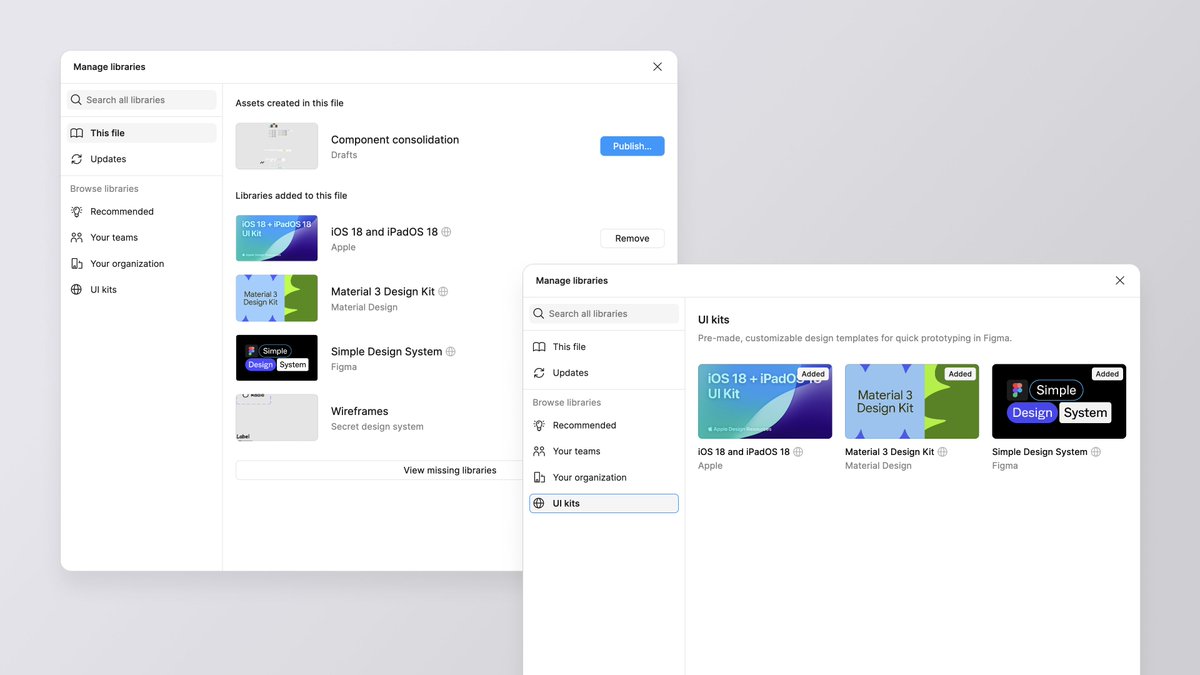Click the building icon beside Your organization, front window
This screenshot has height=675, width=1200.
point(539,477)
